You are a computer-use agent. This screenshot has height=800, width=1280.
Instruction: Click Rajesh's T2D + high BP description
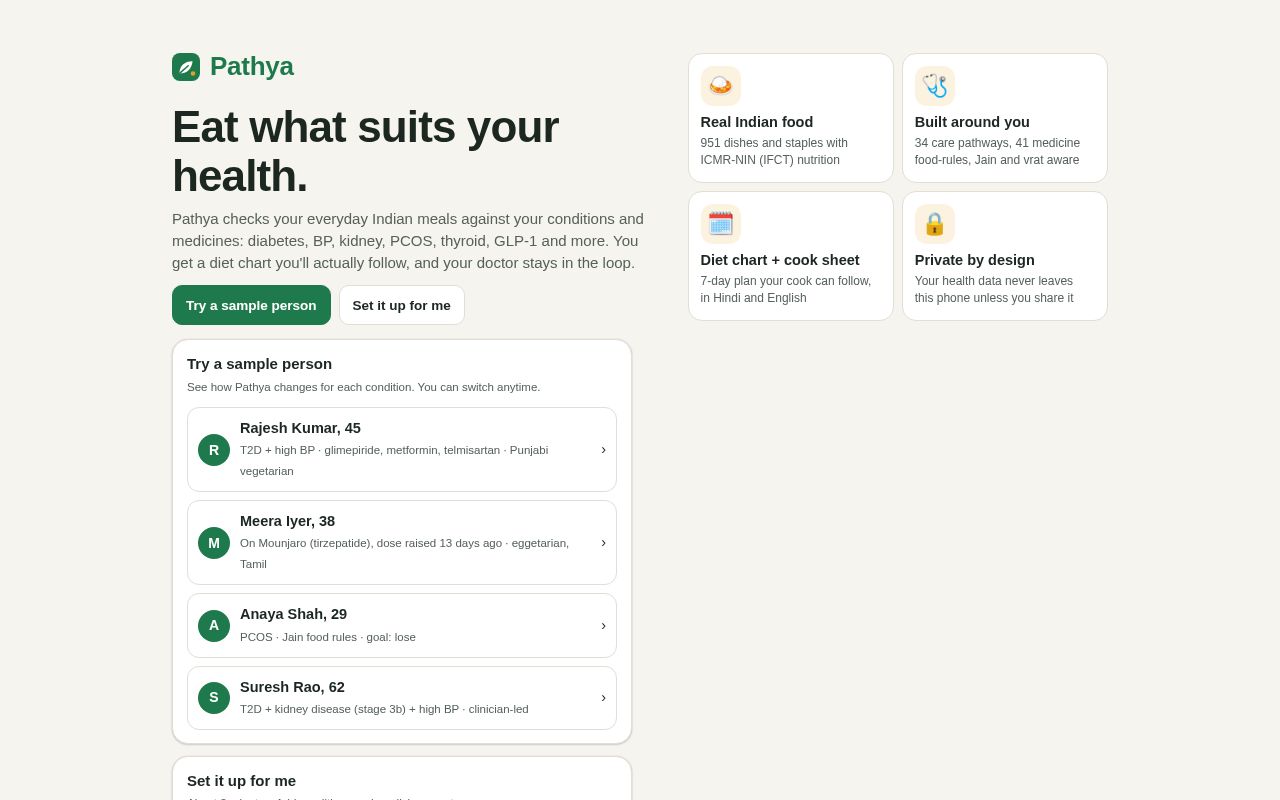394,460
